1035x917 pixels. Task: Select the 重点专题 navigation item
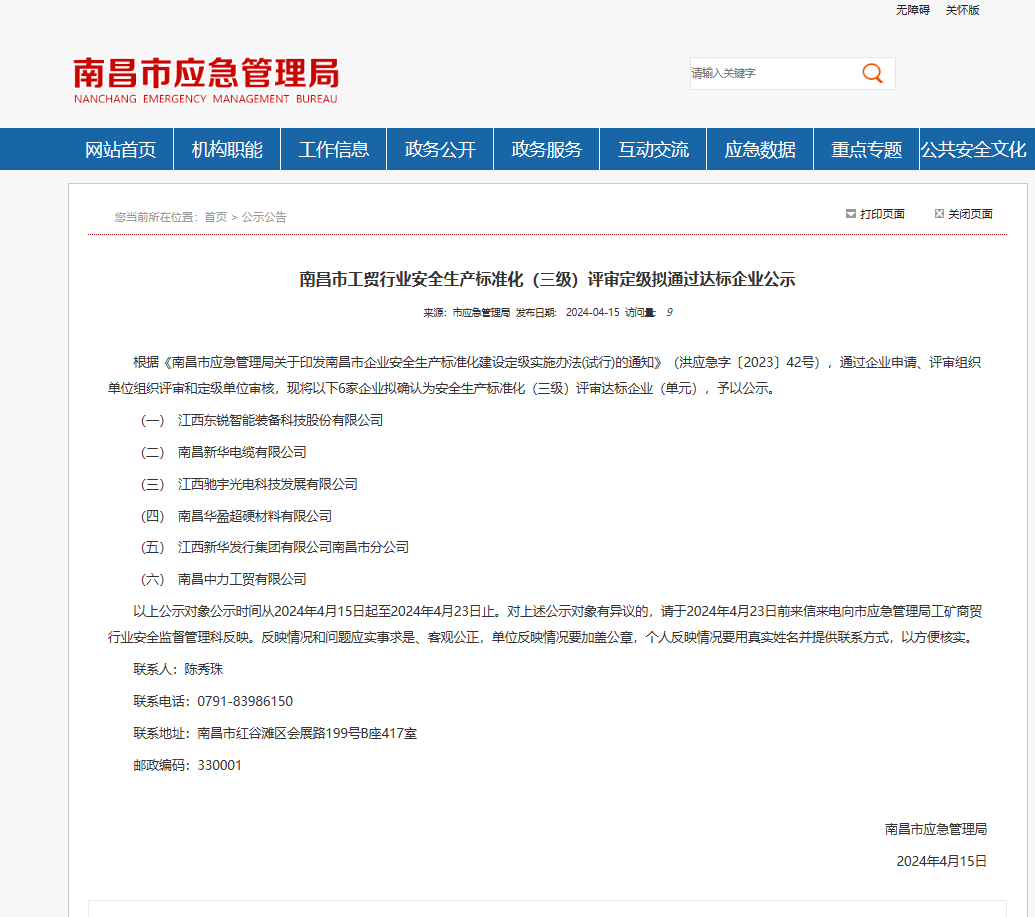866,150
